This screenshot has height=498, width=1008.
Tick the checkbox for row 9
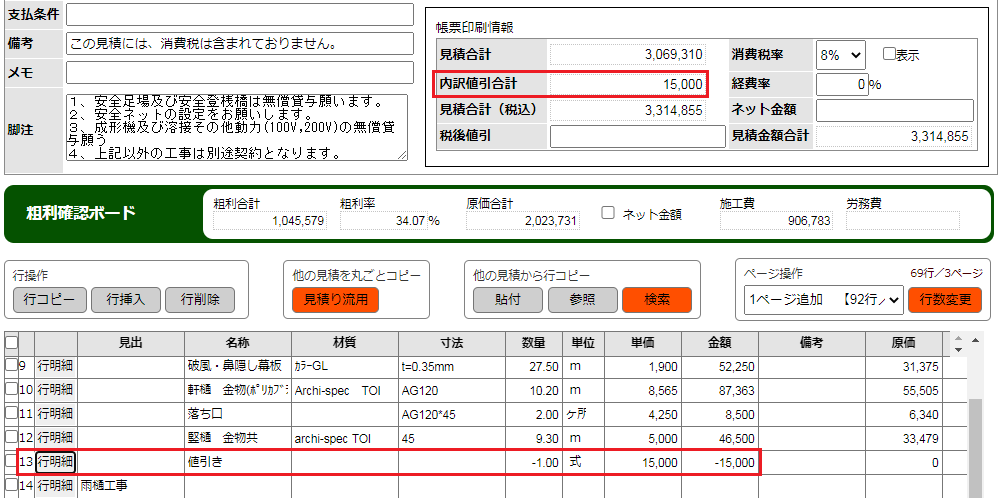11,365
